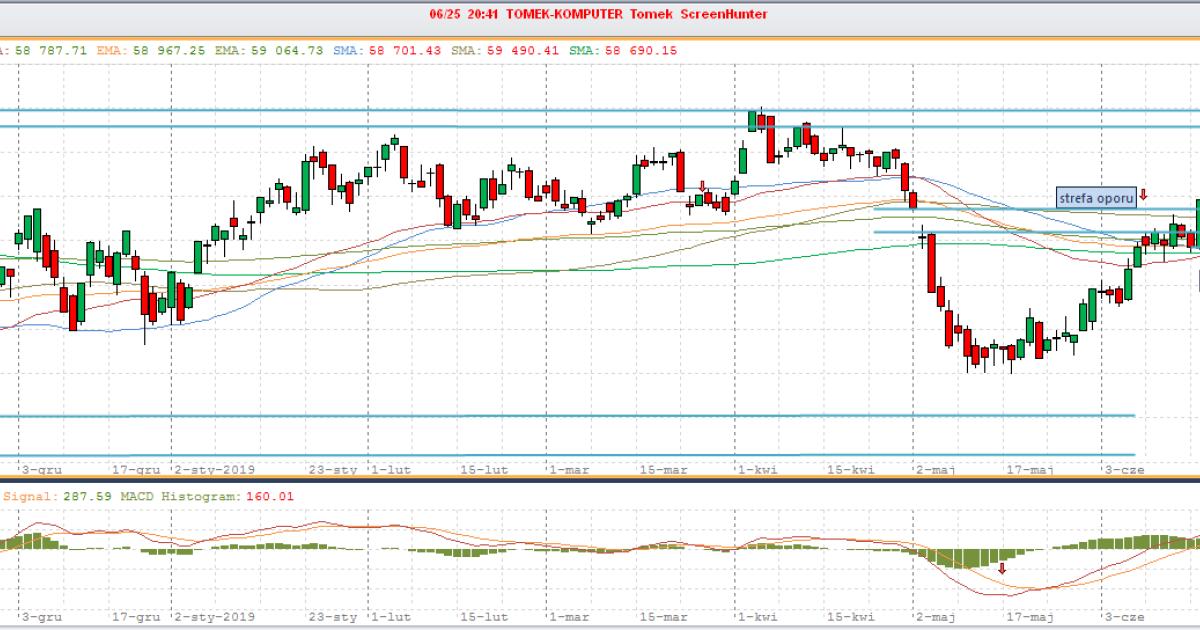Click the green EMA value 59 064.73
The width and height of the screenshot is (1200, 630).
tap(290, 48)
